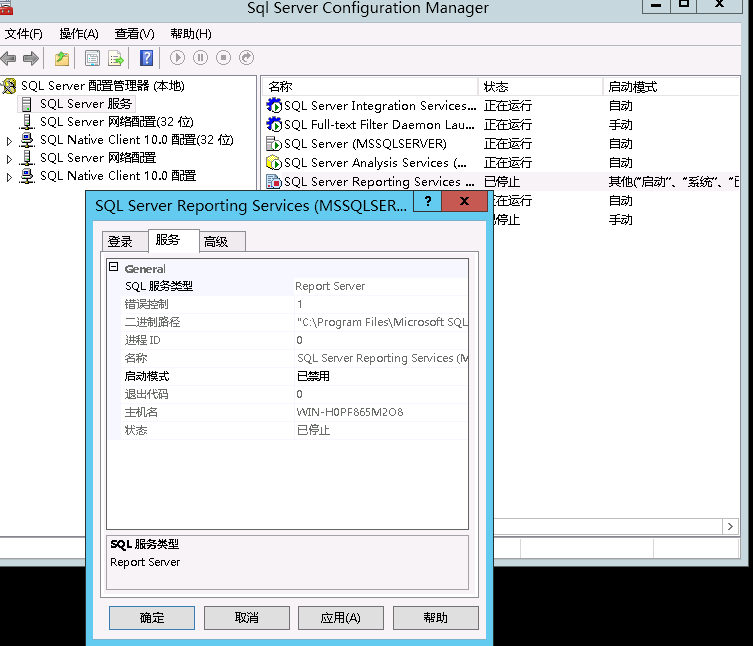Select SQL Server 网络配置 tree item
The width and height of the screenshot is (753, 646).
pyautogui.click(x=98, y=158)
